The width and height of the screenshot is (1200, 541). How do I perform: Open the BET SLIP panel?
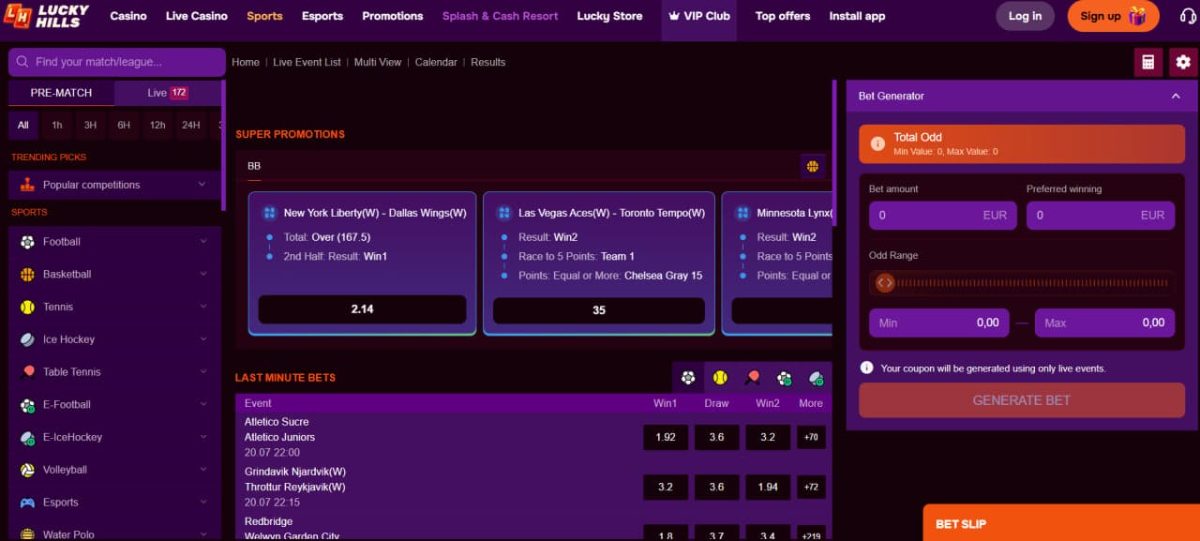(1061, 523)
